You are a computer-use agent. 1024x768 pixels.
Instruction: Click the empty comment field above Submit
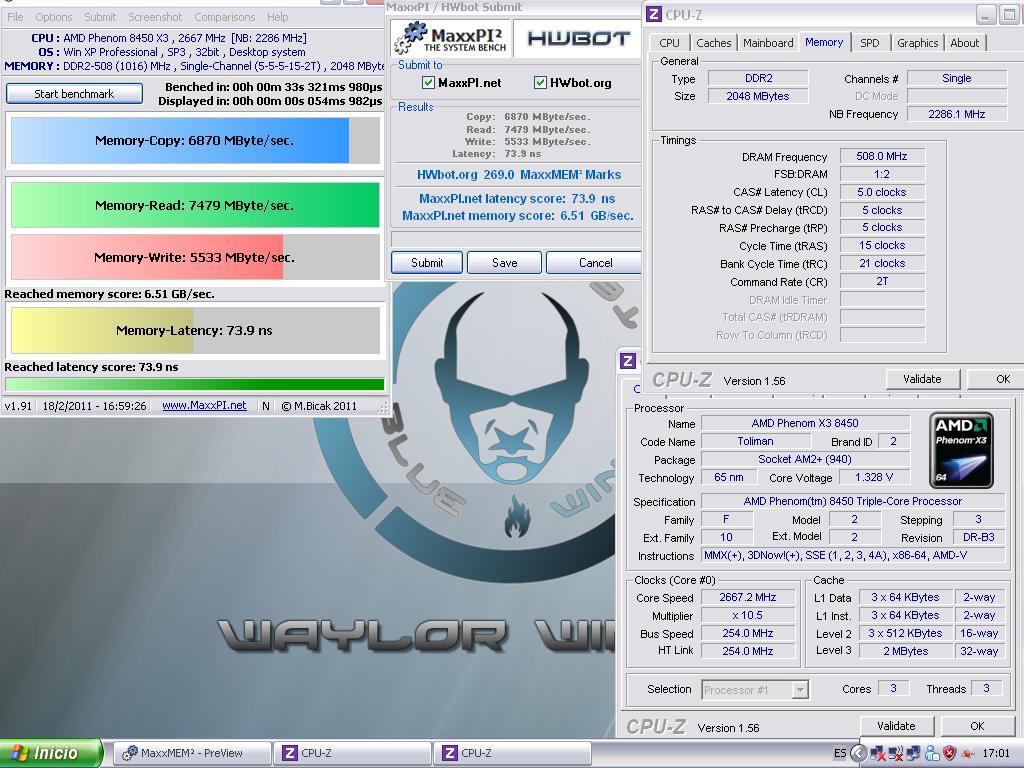[516, 238]
